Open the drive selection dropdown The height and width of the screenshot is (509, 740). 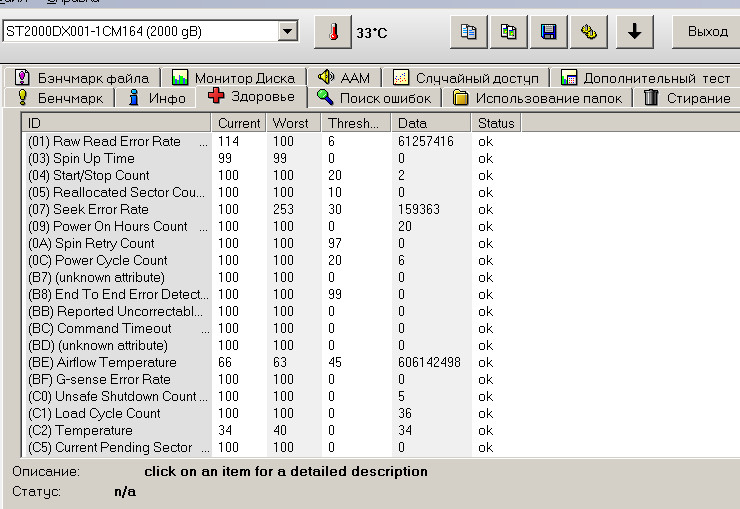tap(288, 32)
